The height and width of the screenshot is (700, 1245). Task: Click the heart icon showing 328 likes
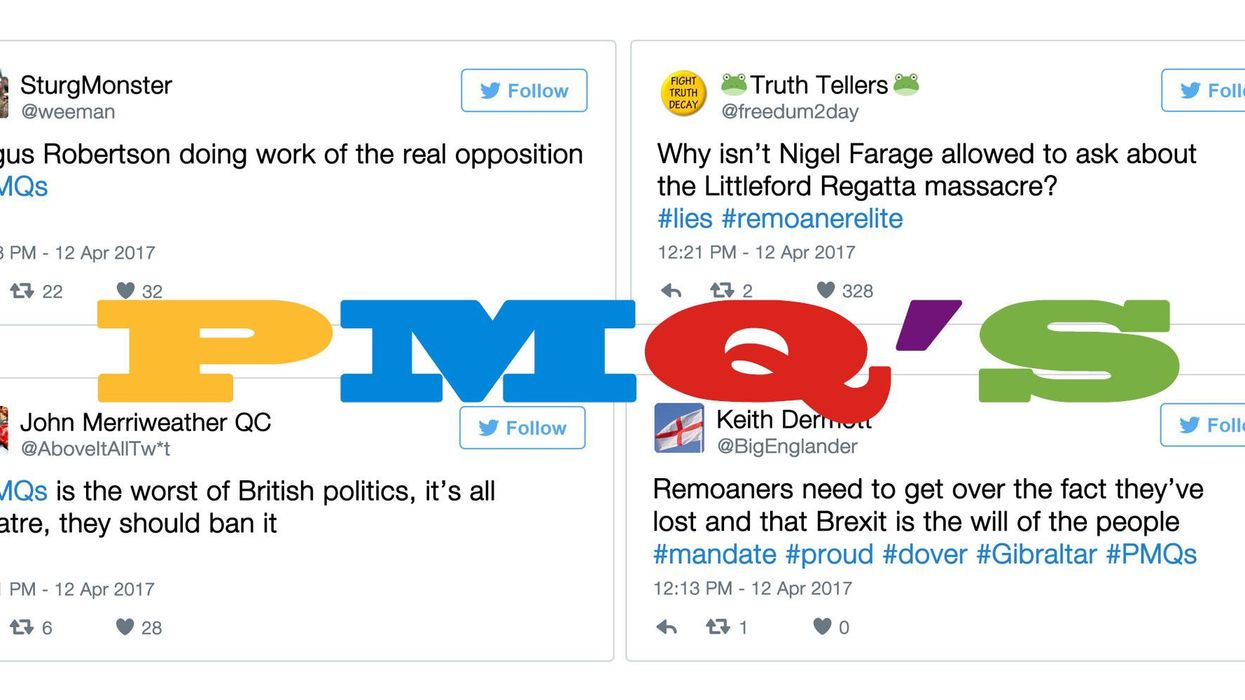pos(825,290)
